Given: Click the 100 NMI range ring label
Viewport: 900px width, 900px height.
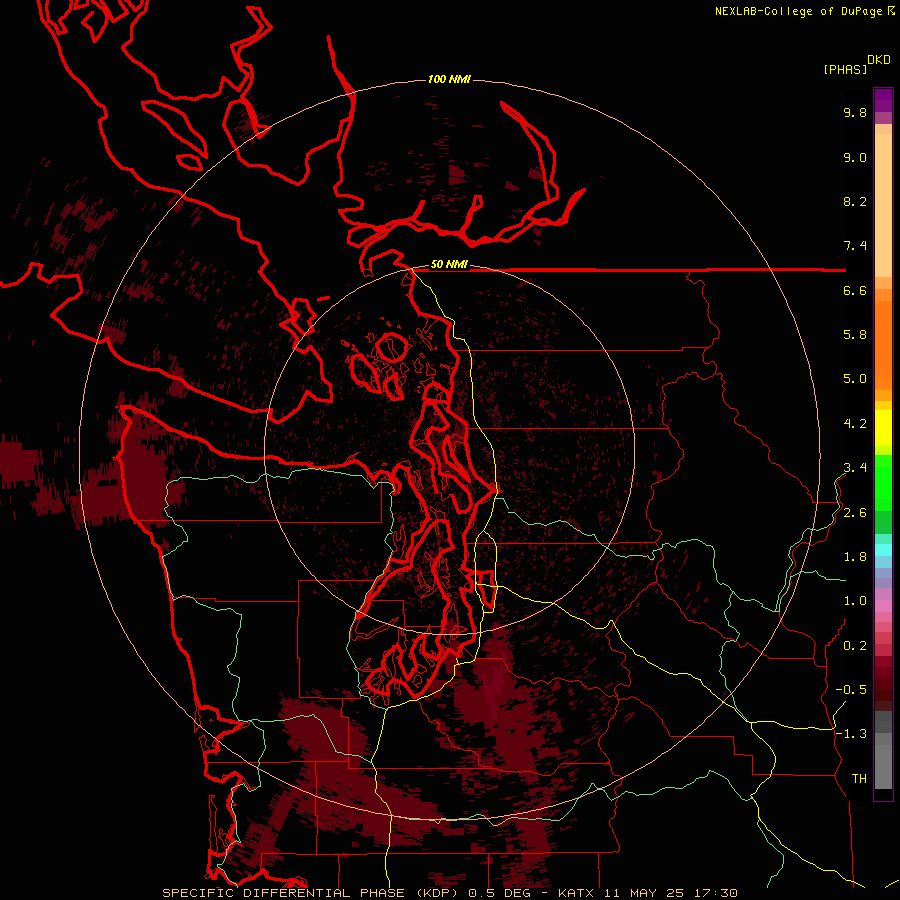Looking at the screenshot, I should click(449, 79).
